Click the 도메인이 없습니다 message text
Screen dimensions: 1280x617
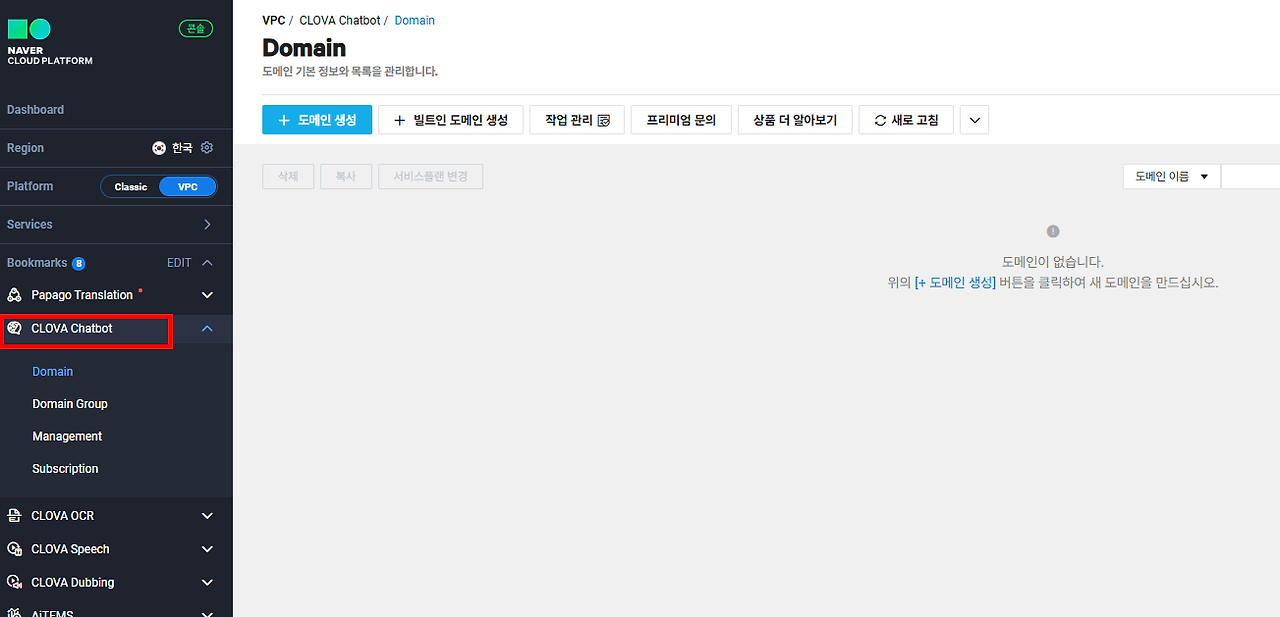click(1053, 262)
